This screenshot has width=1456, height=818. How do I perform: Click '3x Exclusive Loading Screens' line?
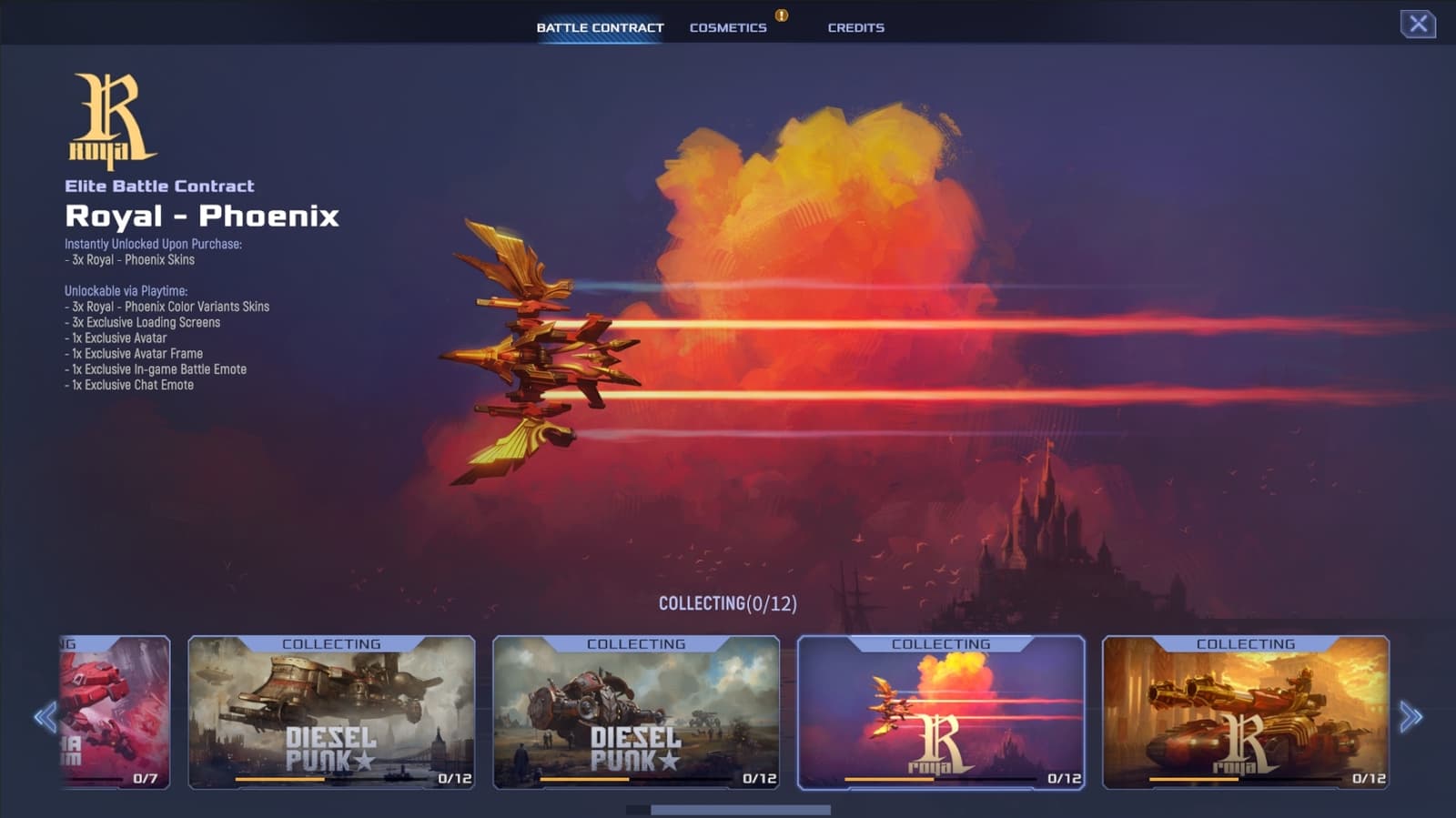(x=143, y=322)
